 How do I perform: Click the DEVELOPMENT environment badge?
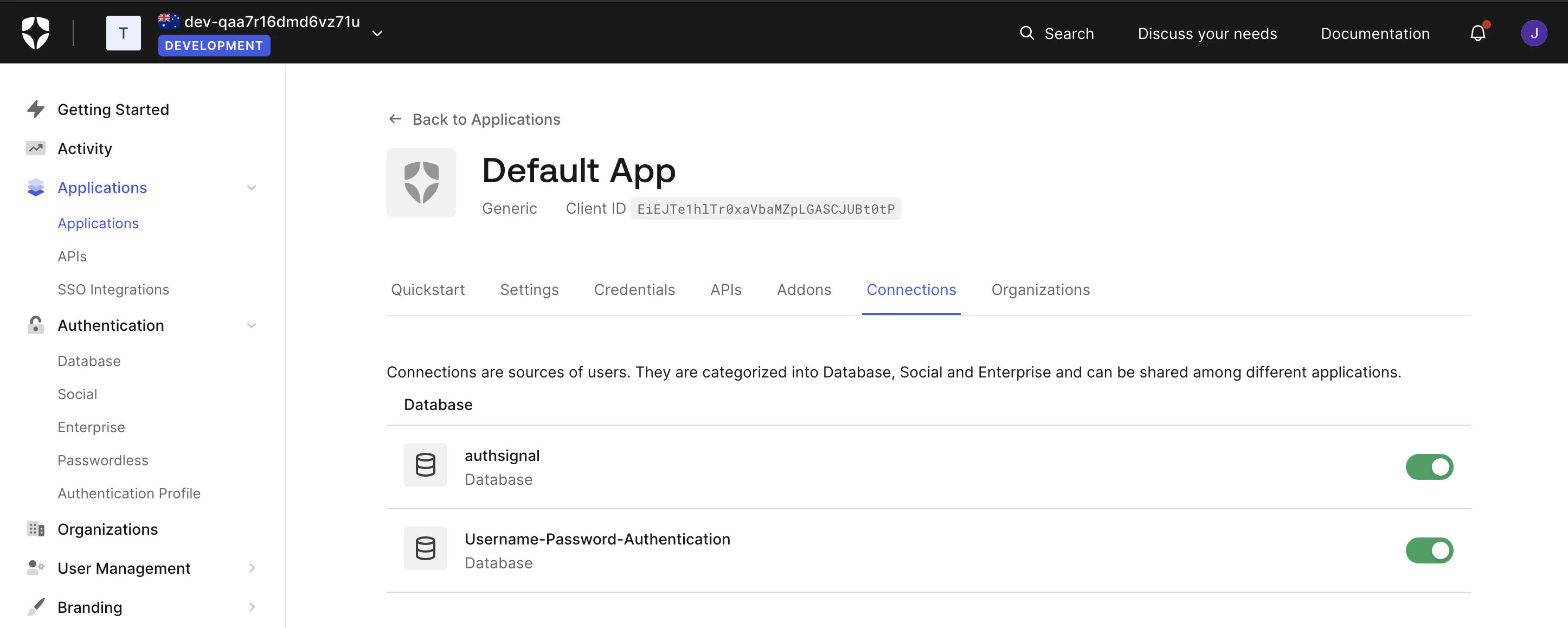(x=214, y=46)
